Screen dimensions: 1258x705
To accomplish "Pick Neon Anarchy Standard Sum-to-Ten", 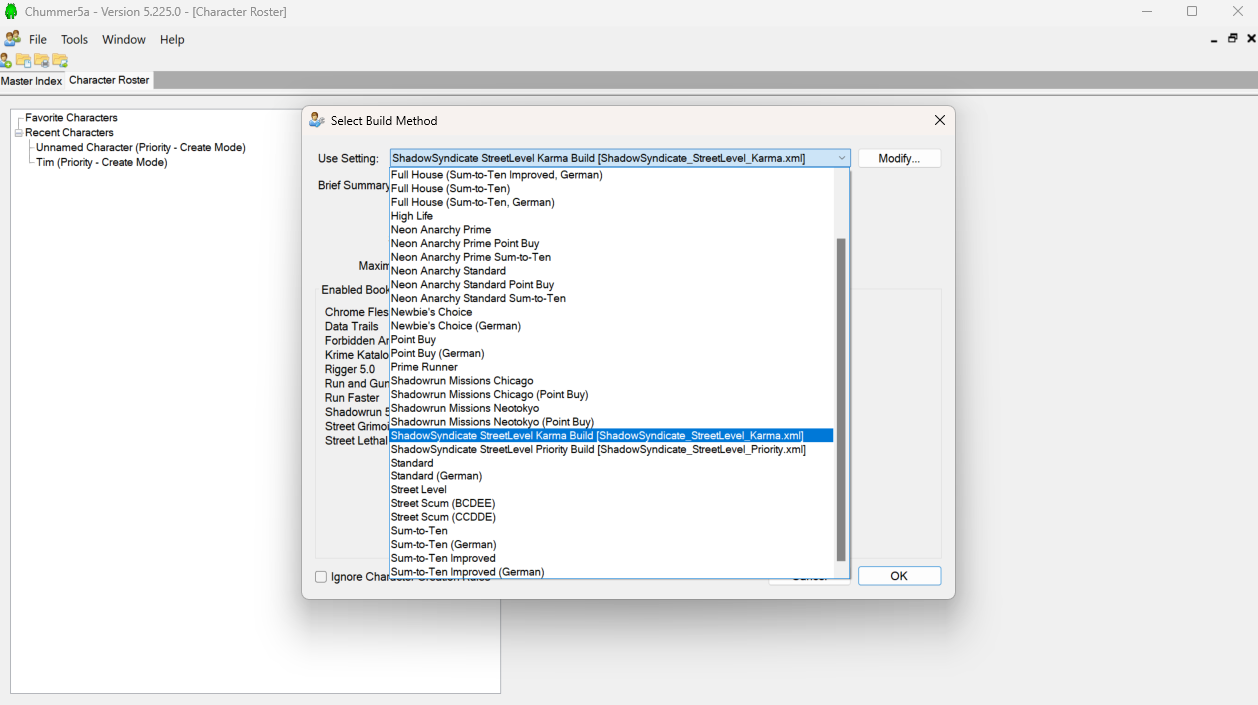I will 611,299.
